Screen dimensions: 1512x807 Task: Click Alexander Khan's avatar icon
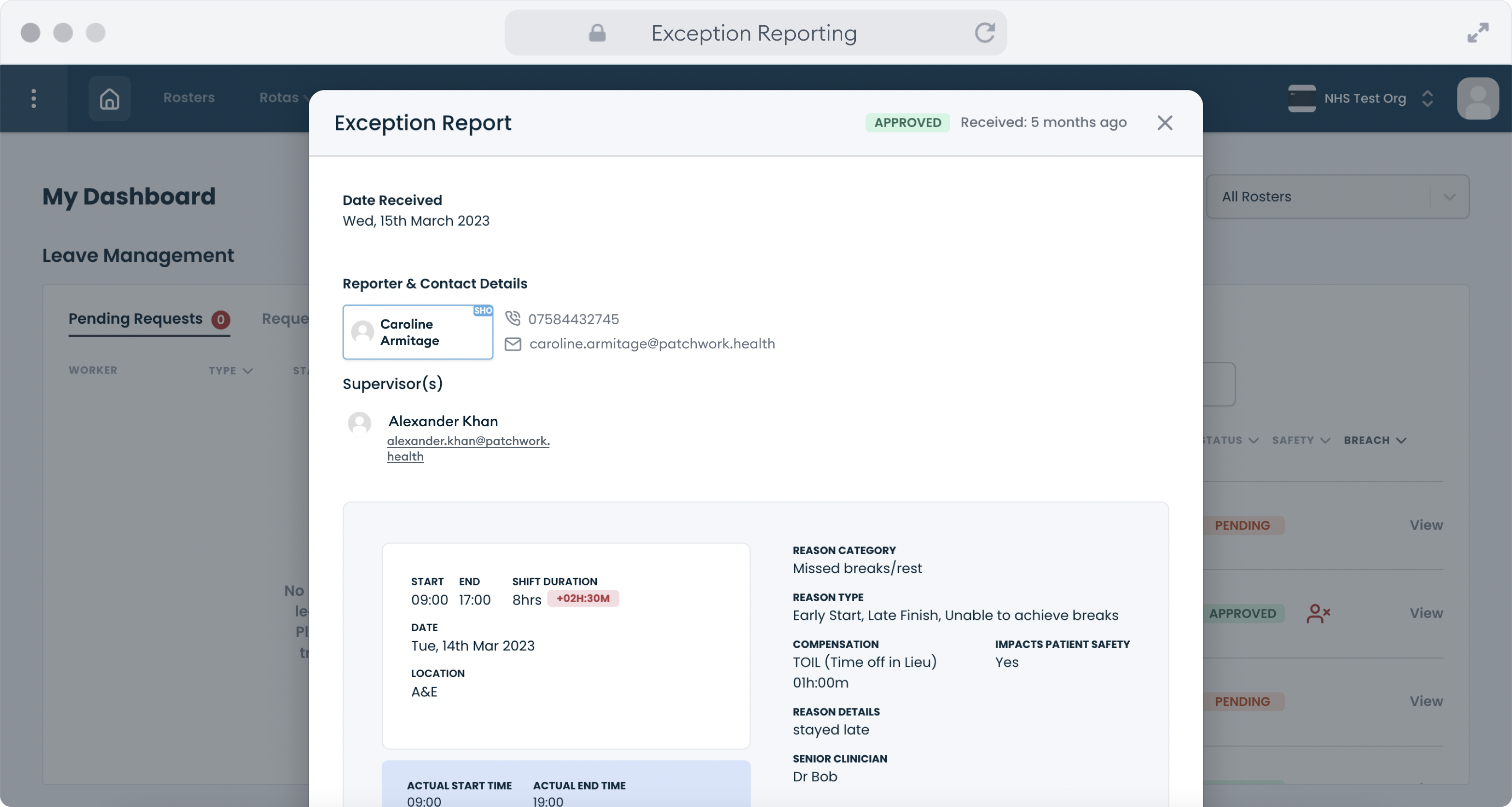coord(359,422)
